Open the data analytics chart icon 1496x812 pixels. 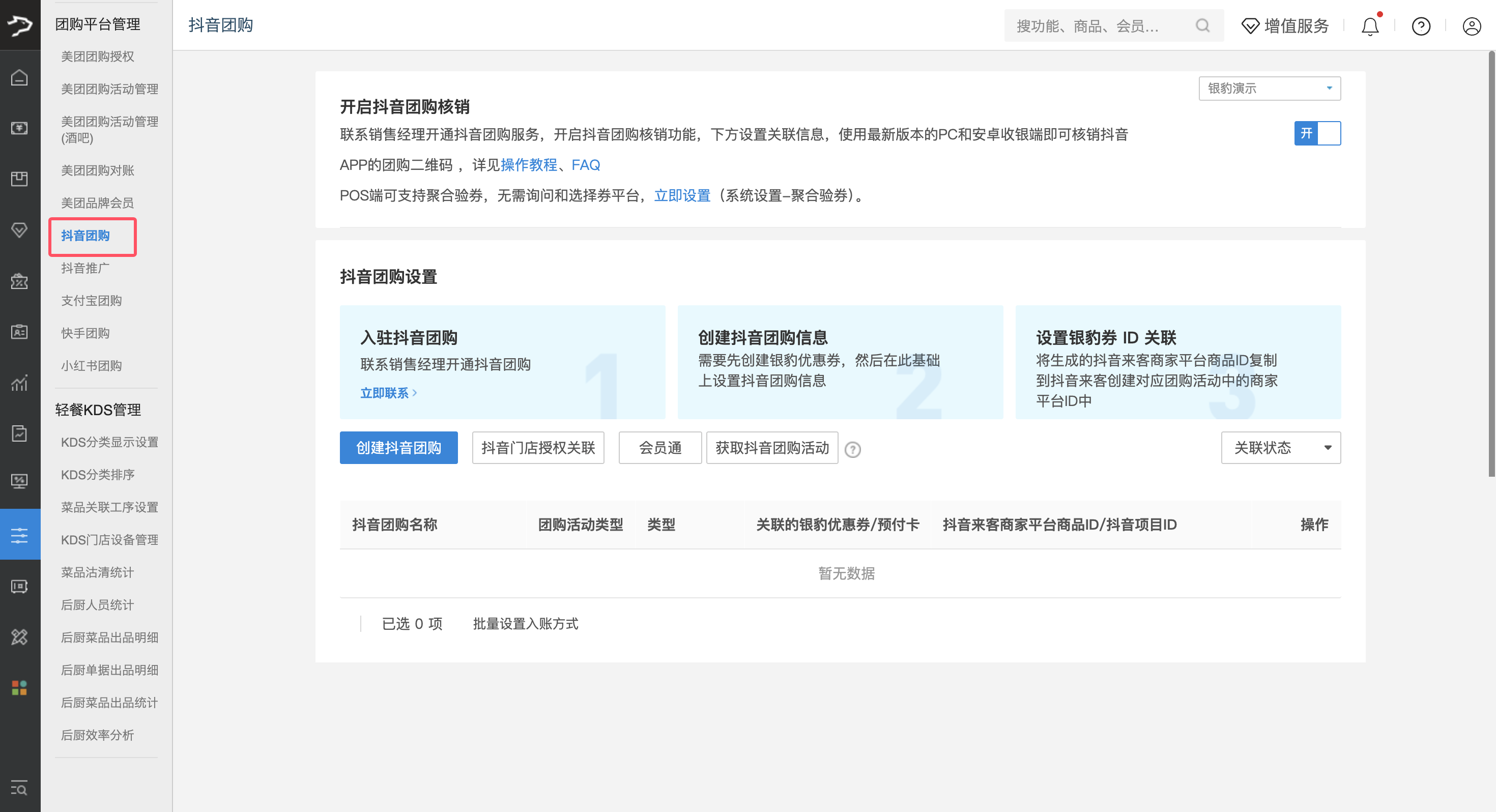(x=20, y=383)
